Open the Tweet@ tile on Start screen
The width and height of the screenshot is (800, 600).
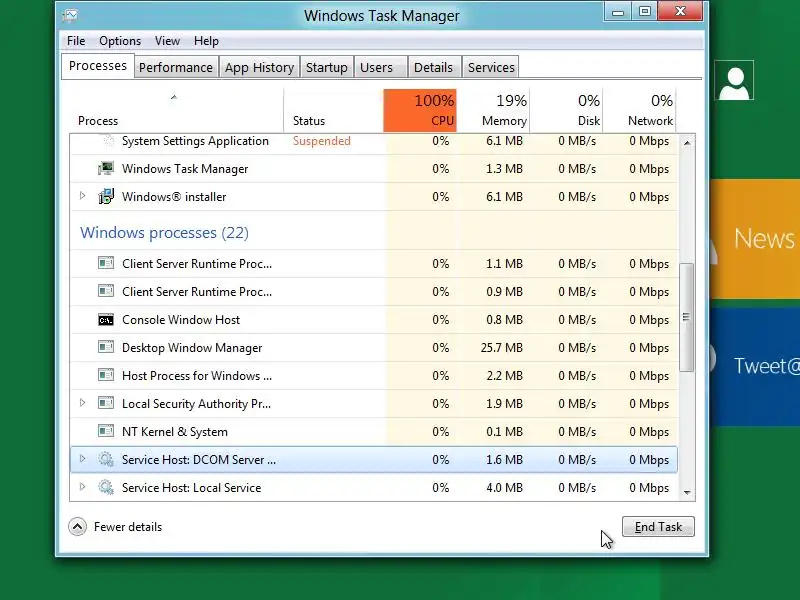pos(755,366)
